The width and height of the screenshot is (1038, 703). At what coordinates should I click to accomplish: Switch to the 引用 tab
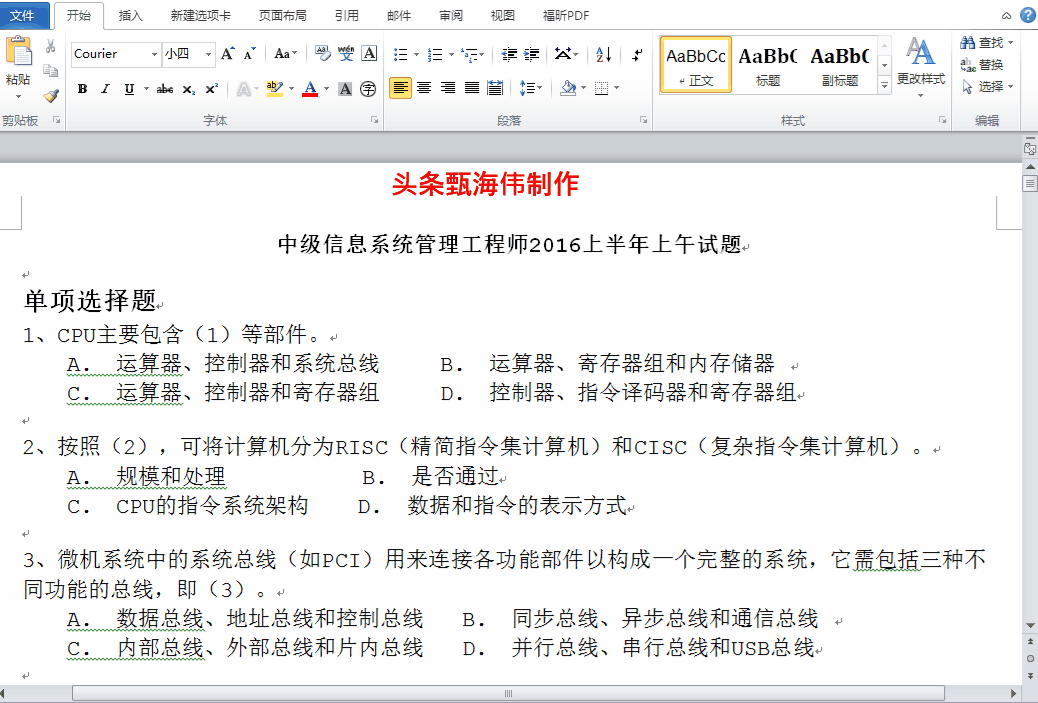pos(347,15)
